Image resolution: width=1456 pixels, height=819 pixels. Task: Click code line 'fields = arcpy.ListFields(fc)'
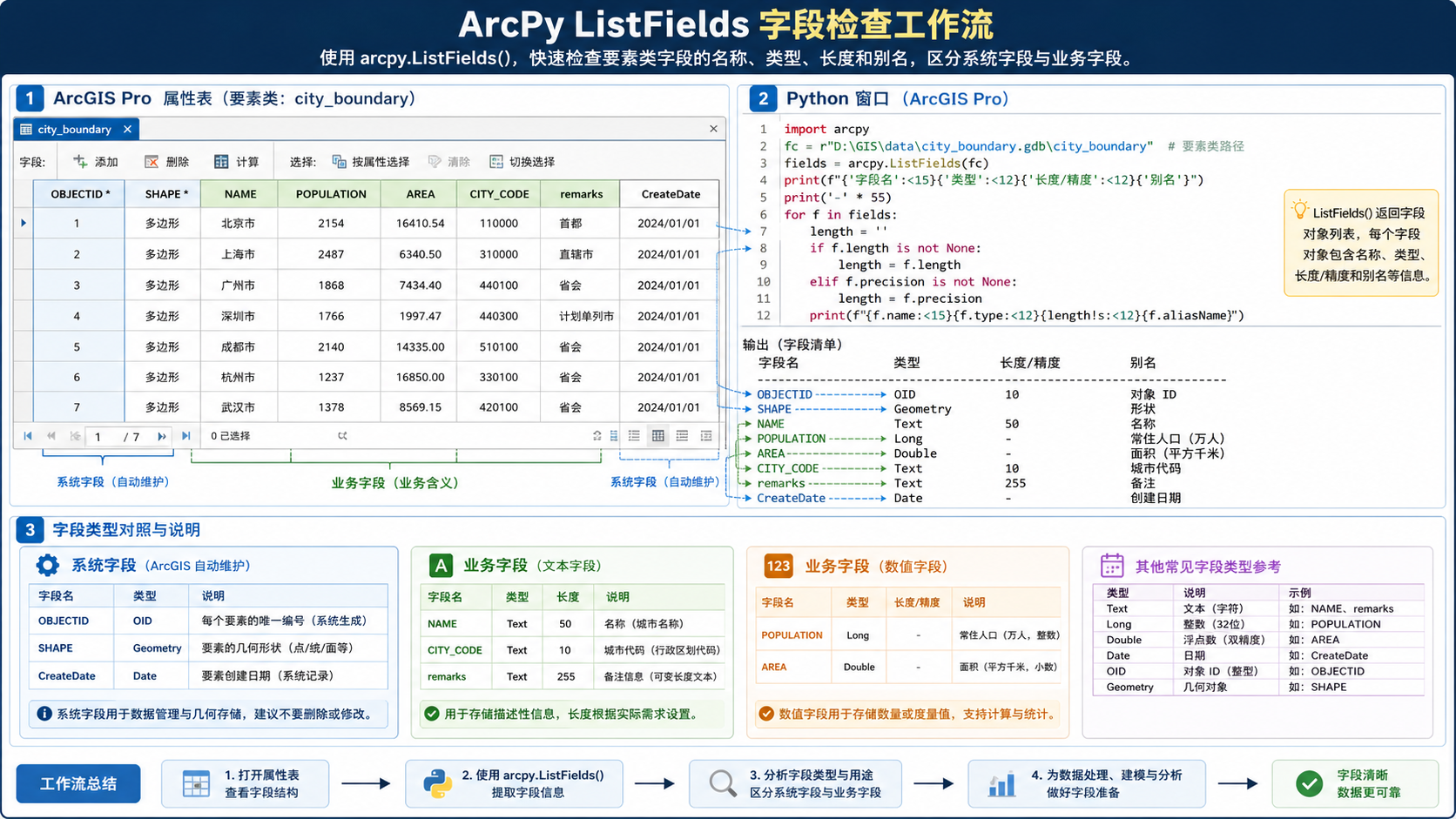click(x=886, y=163)
